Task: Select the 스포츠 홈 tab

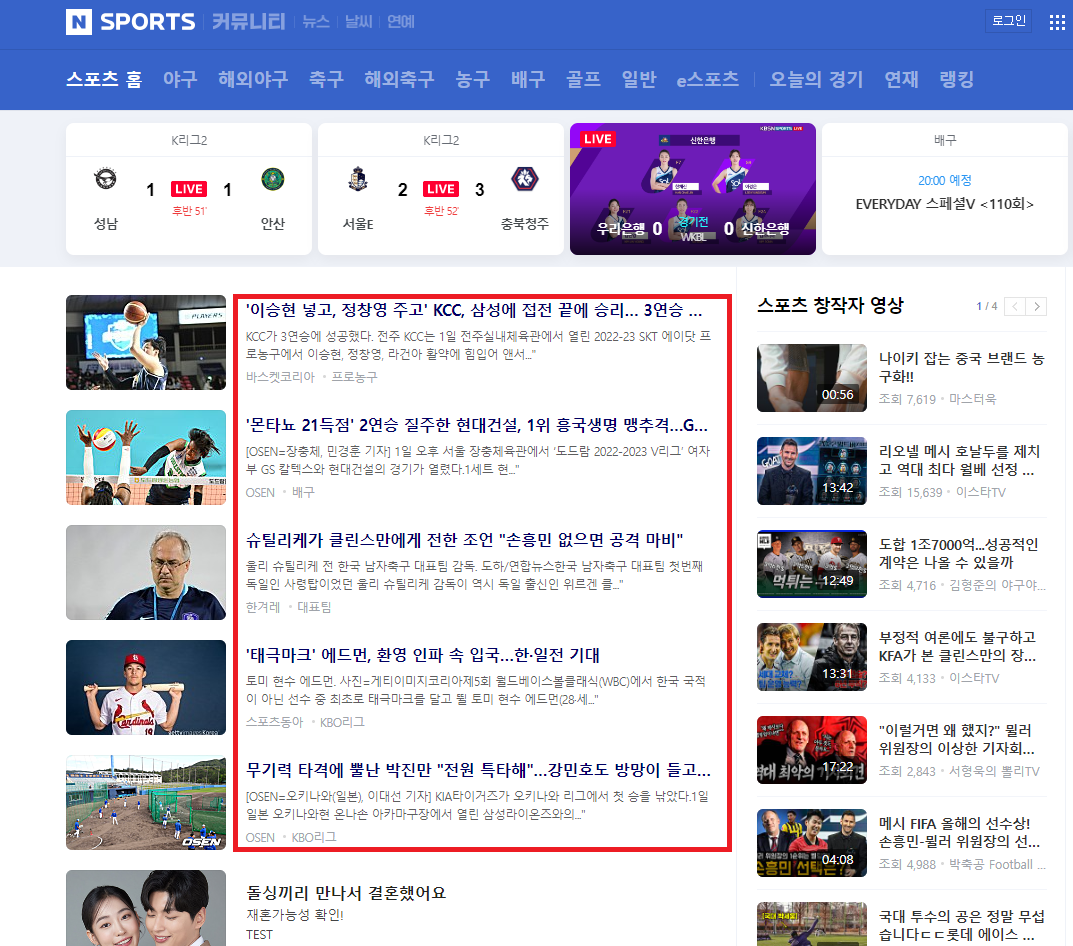Action: pos(104,79)
